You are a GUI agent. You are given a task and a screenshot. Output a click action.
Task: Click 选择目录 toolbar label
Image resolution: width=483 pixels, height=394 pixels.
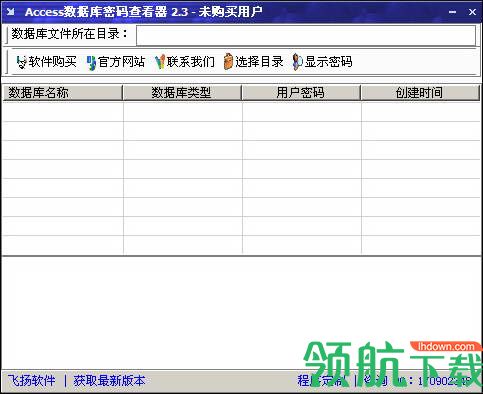259,62
